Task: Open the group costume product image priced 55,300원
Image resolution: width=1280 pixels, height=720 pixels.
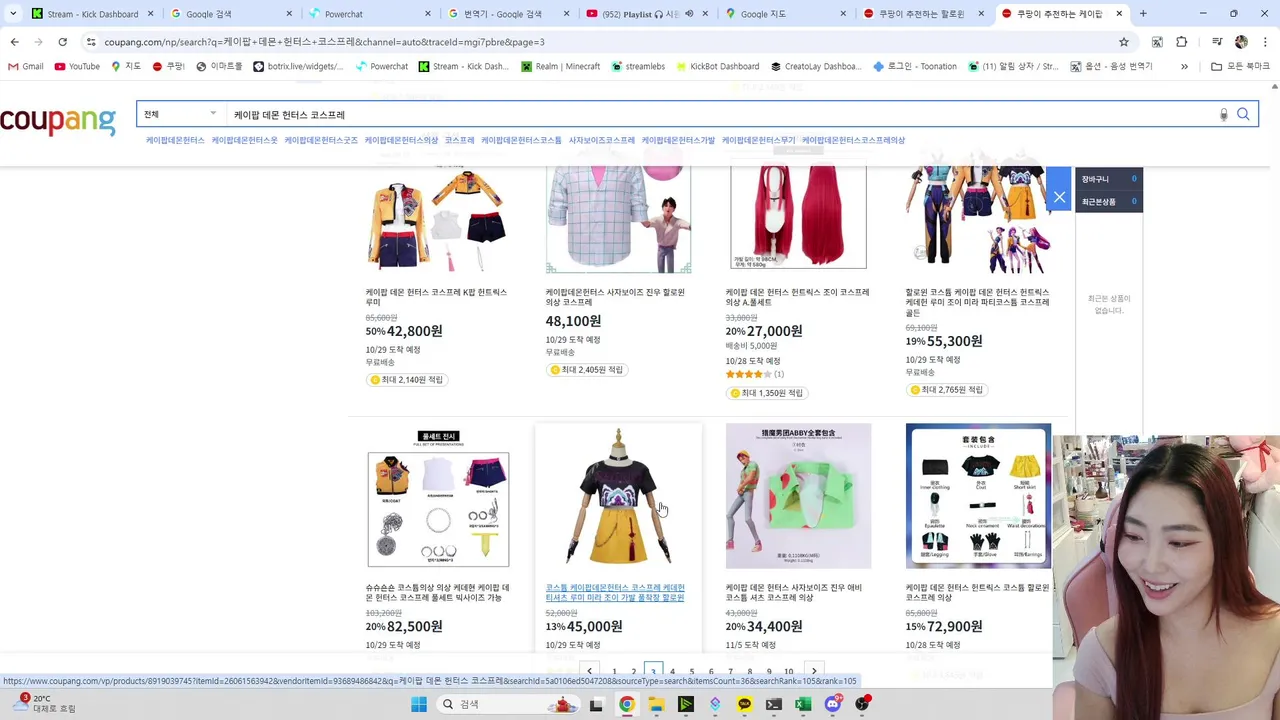Action: [x=978, y=220]
